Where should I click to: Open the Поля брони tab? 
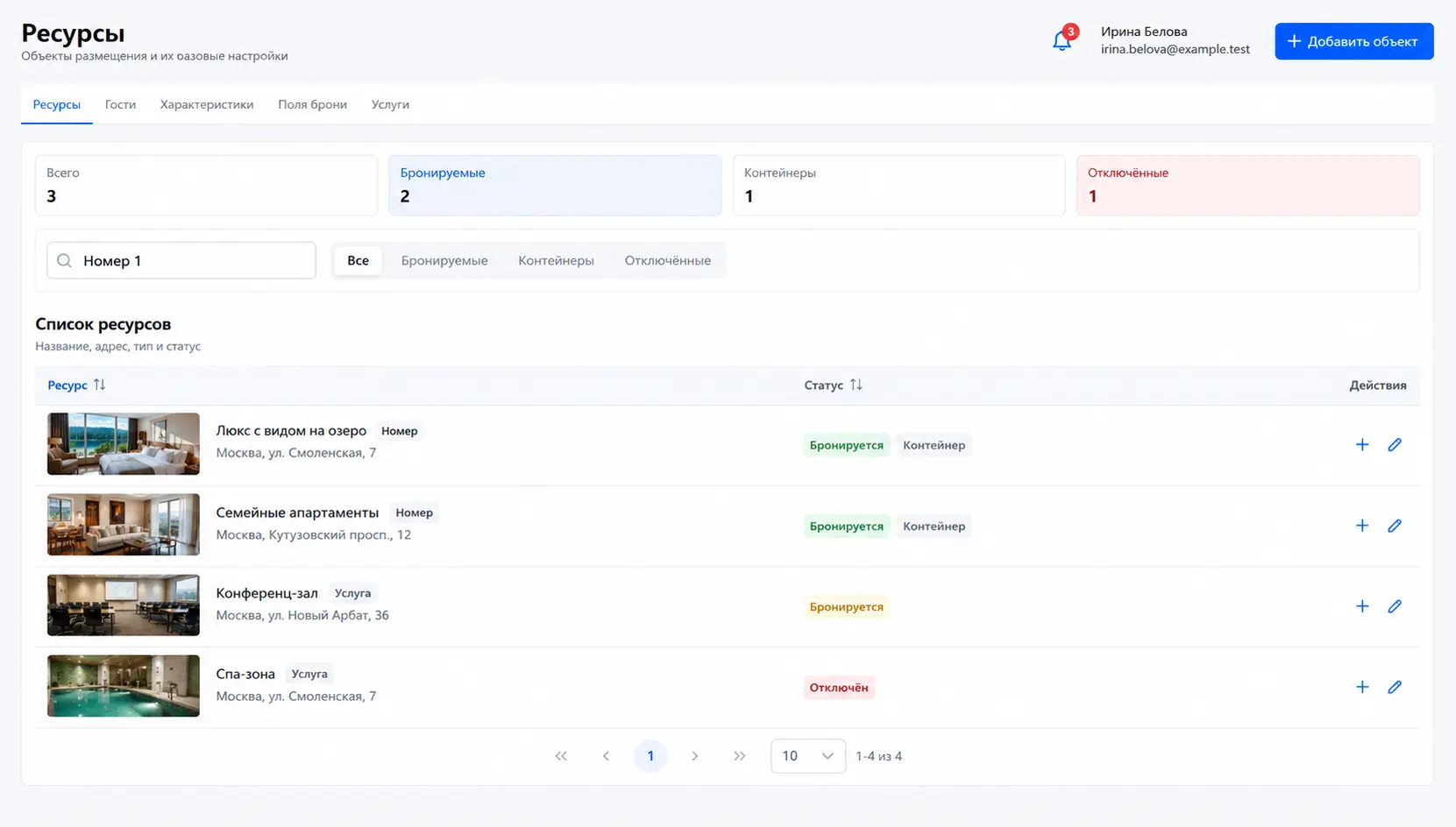coord(313,104)
